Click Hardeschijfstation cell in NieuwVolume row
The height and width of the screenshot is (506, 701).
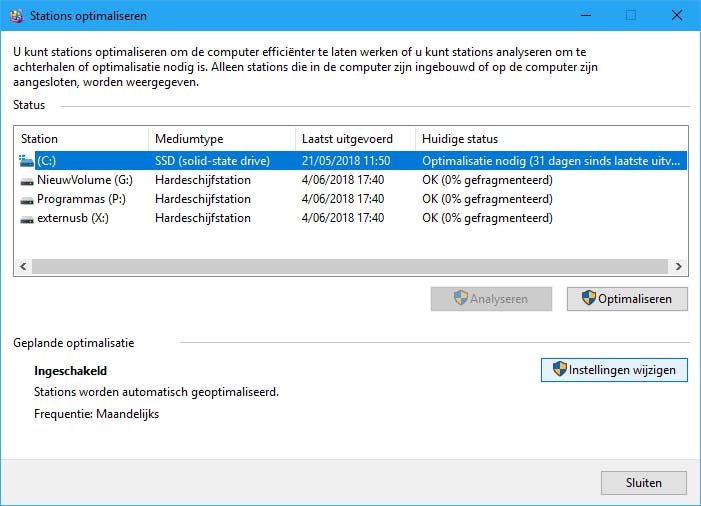pos(203,180)
